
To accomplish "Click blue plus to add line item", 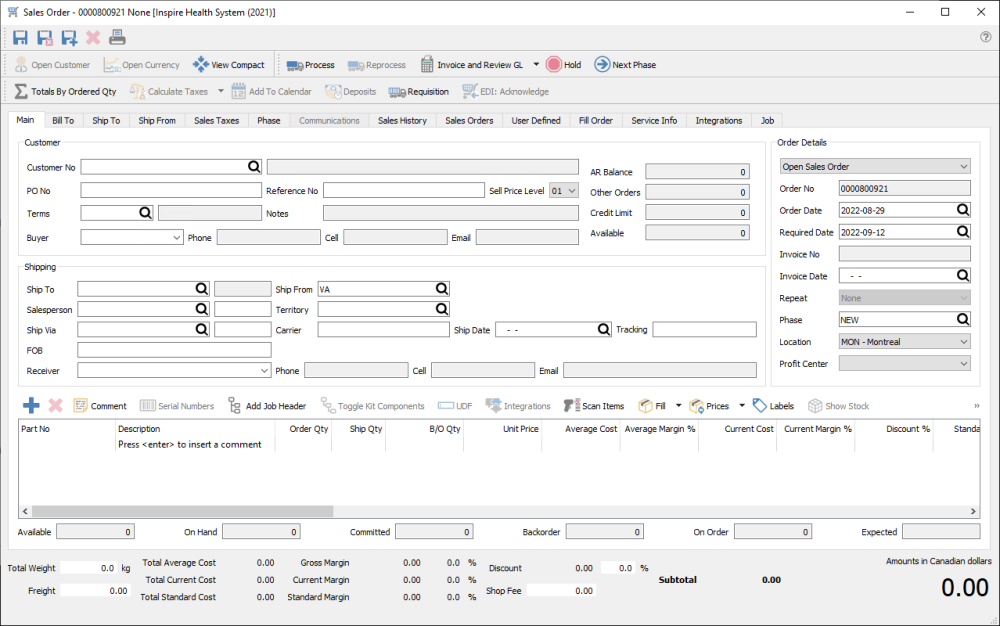I will (x=31, y=406).
